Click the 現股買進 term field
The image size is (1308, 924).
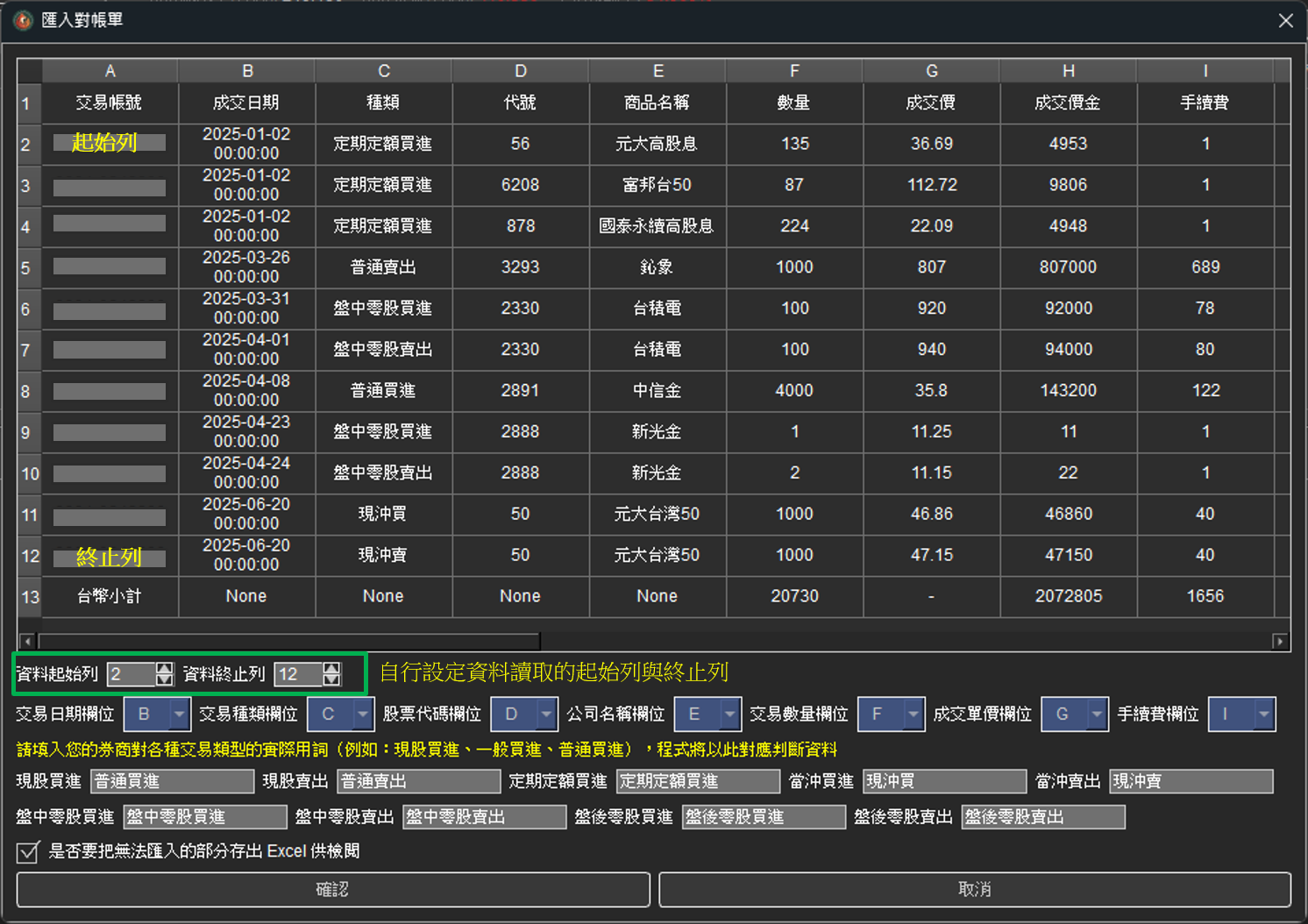pos(172,781)
